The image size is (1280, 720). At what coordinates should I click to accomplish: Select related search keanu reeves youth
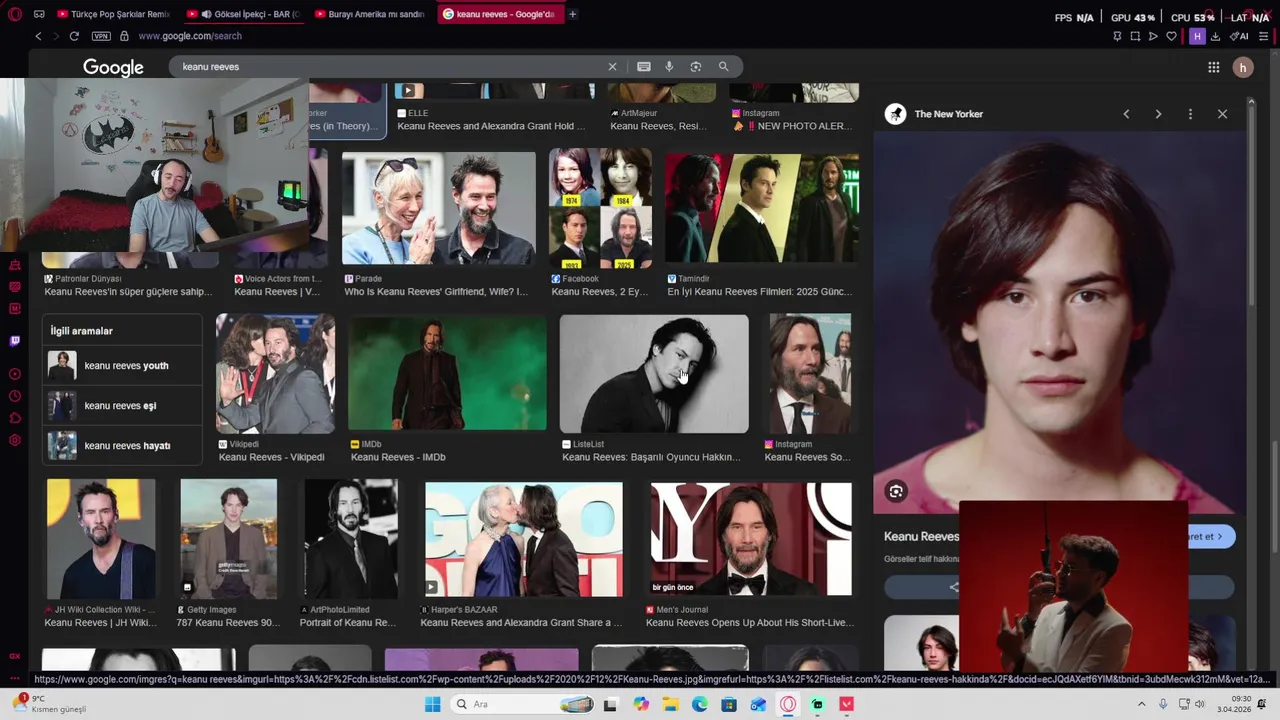123,366
